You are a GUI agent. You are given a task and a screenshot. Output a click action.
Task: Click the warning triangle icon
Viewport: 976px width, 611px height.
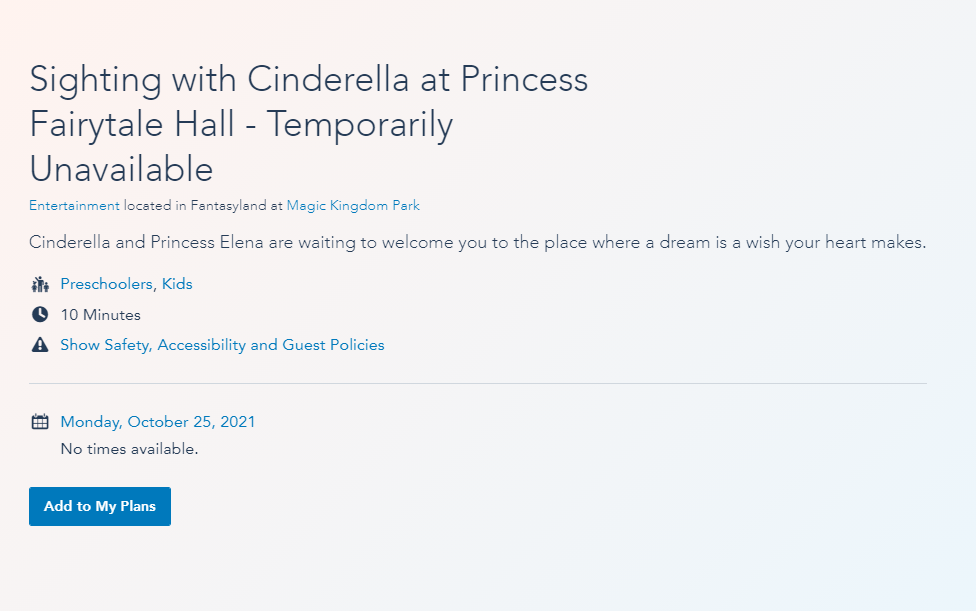pyautogui.click(x=40, y=345)
